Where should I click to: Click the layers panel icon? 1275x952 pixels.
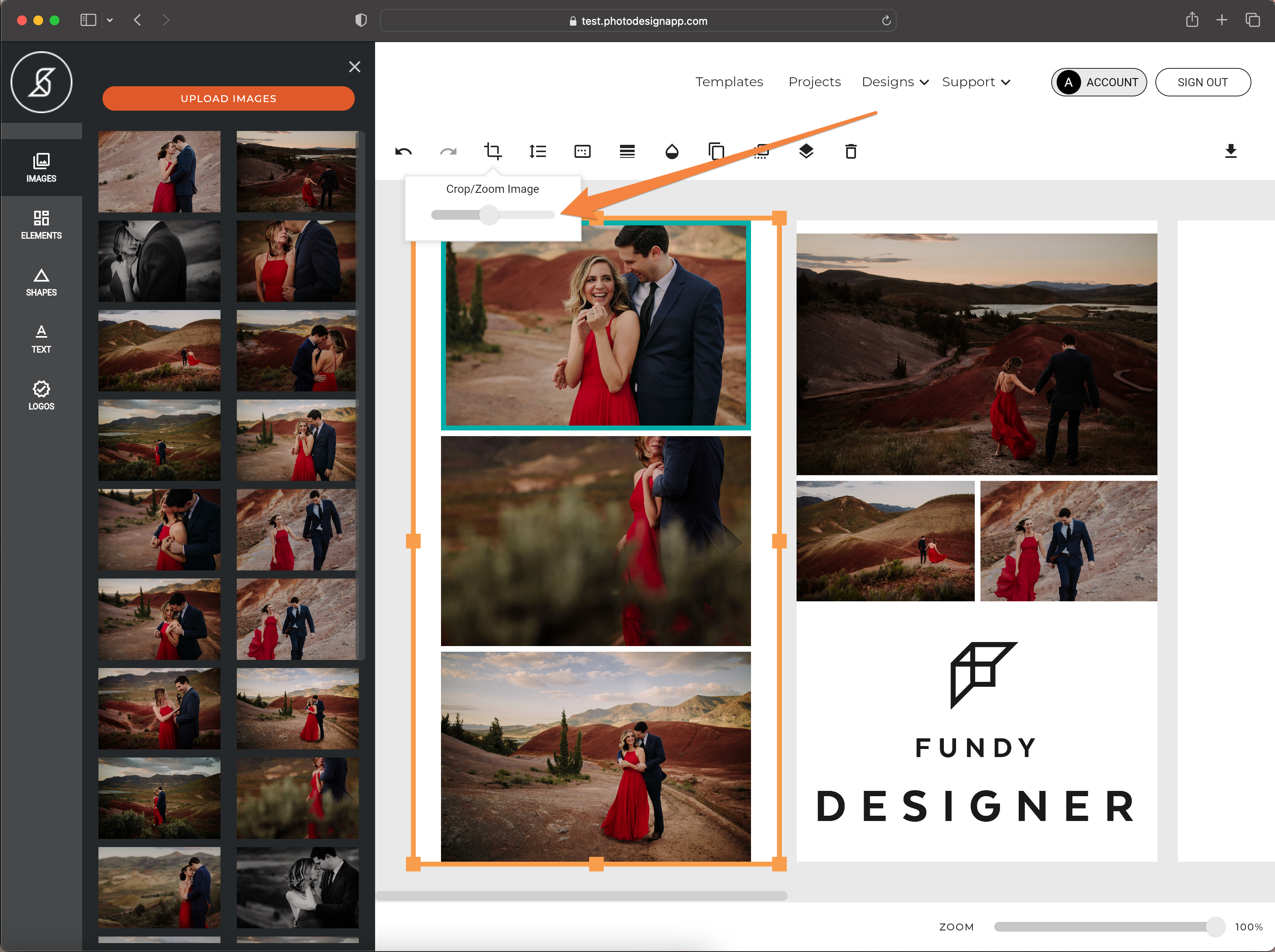[x=805, y=151]
